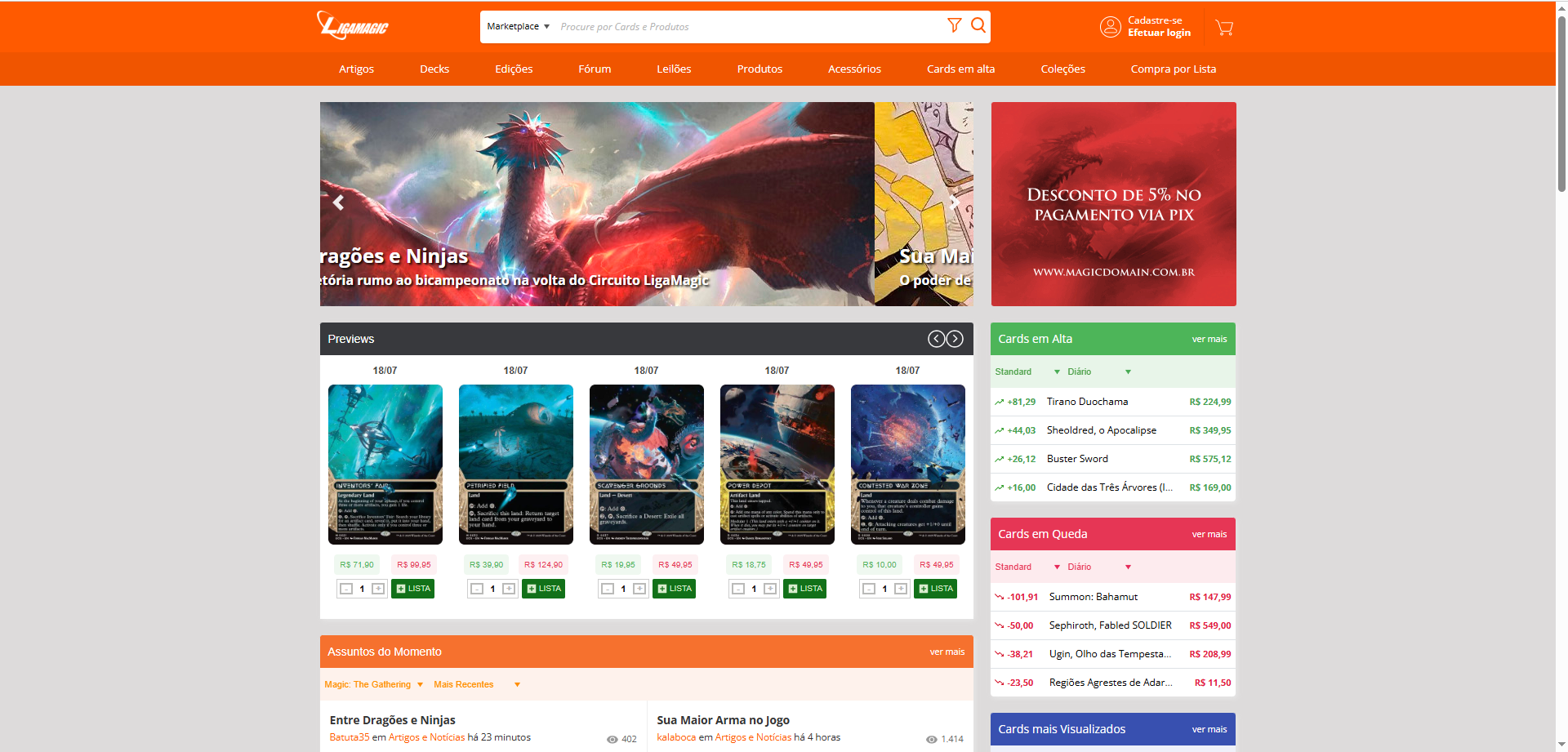The width and height of the screenshot is (1568, 752).
Task: Decrease quantity for Petrified Field card
Action: pyautogui.click(x=477, y=589)
